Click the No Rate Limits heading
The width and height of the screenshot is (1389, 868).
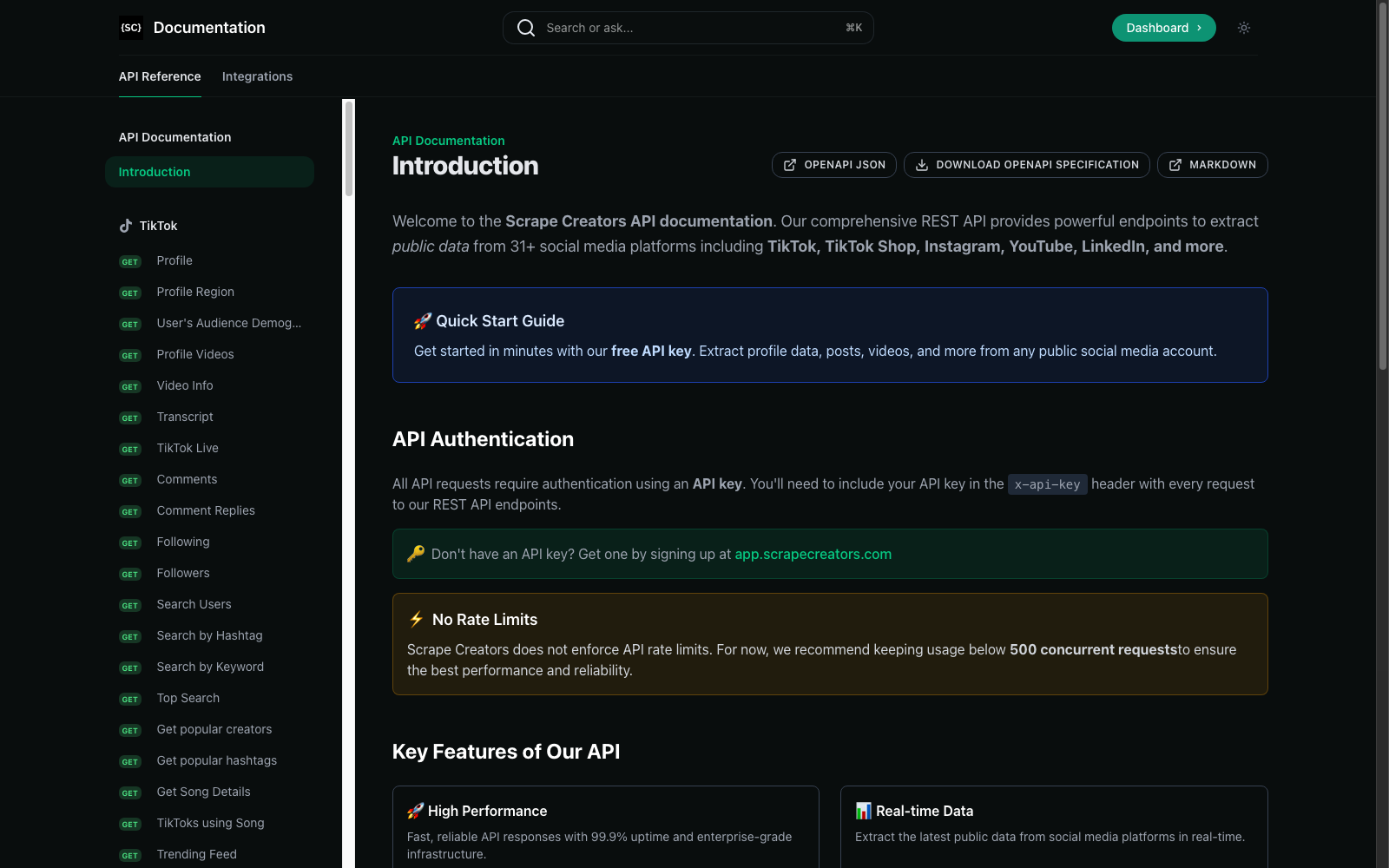pyautogui.click(x=472, y=620)
